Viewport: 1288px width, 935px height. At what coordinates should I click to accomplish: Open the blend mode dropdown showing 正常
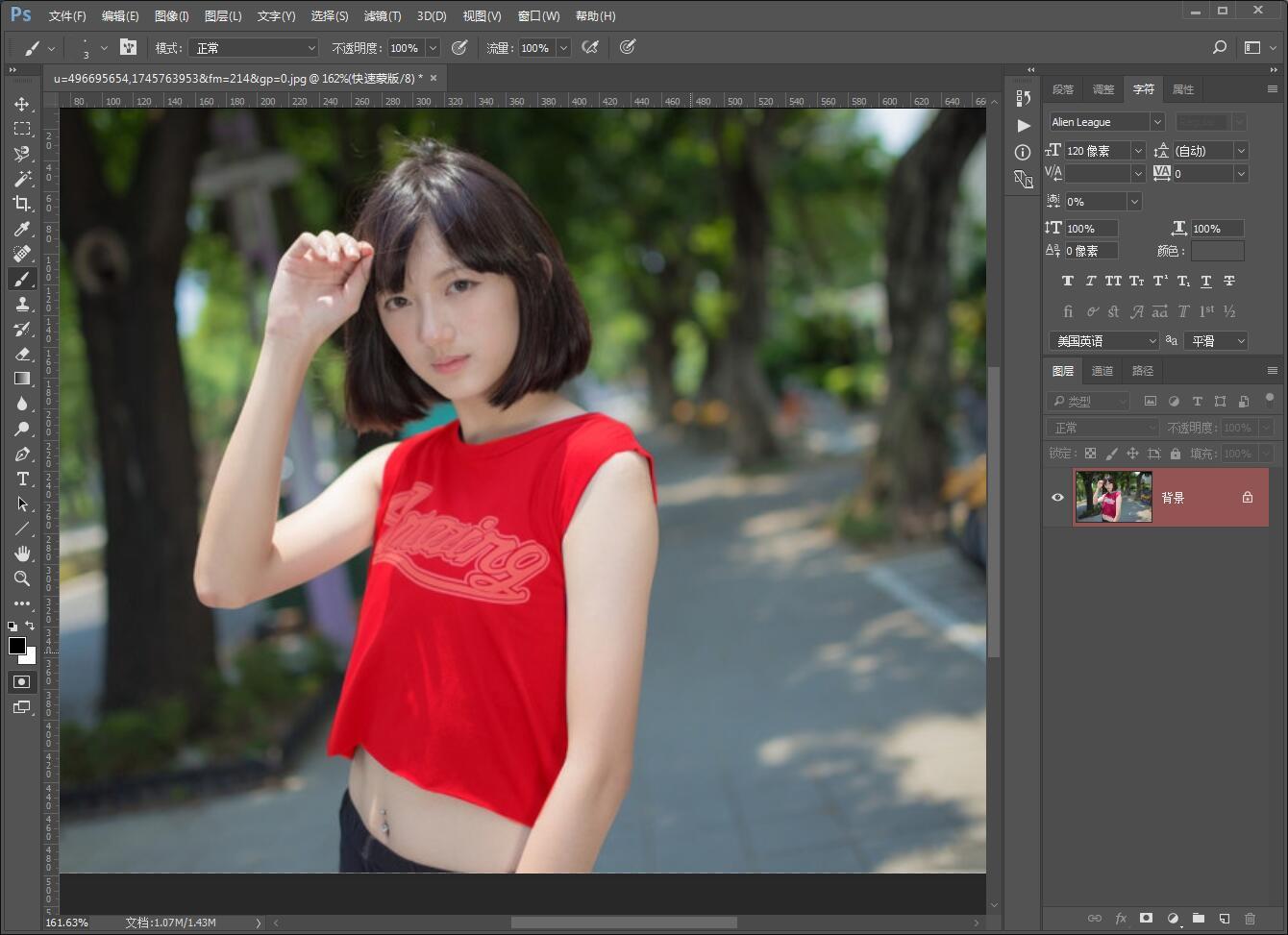253,47
